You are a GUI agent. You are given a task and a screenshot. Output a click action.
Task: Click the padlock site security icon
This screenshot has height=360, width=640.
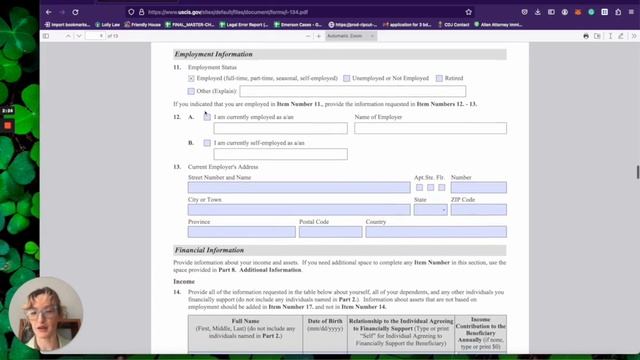click(x=141, y=12)
